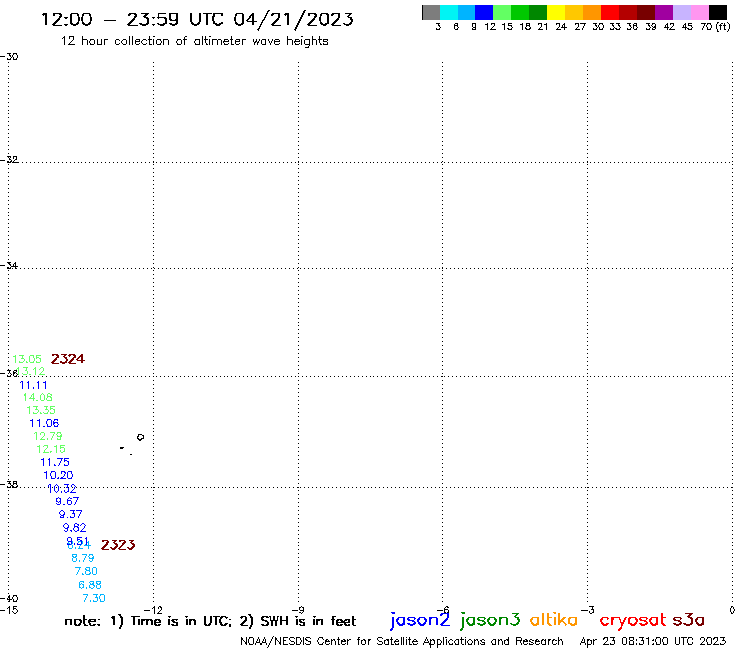Click the wave height value 7.80

point(86,572)
